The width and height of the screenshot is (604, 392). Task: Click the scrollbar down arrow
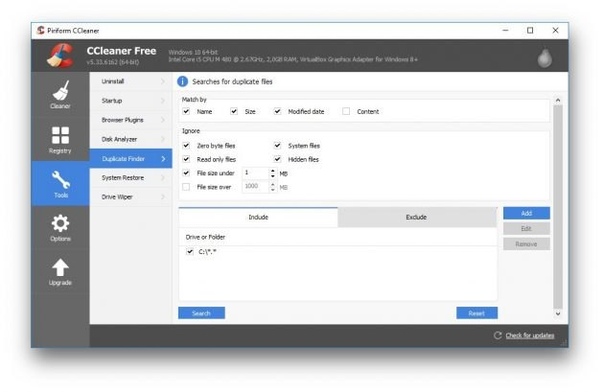558,314
